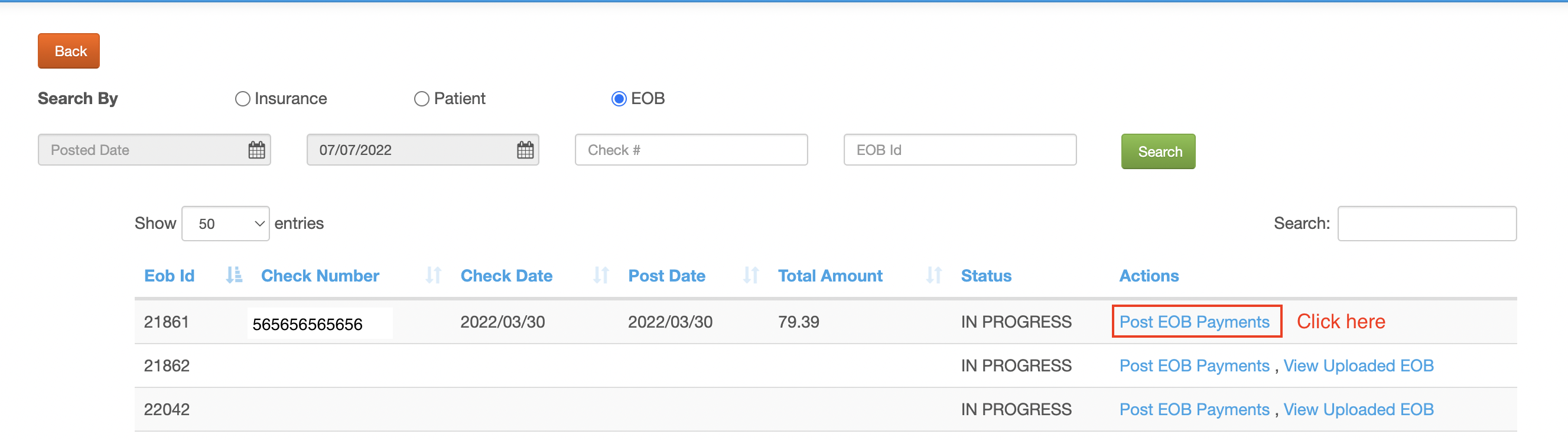Click total amount 79.39
This screenshot has height=440, width=1568.
pos(799,322)
